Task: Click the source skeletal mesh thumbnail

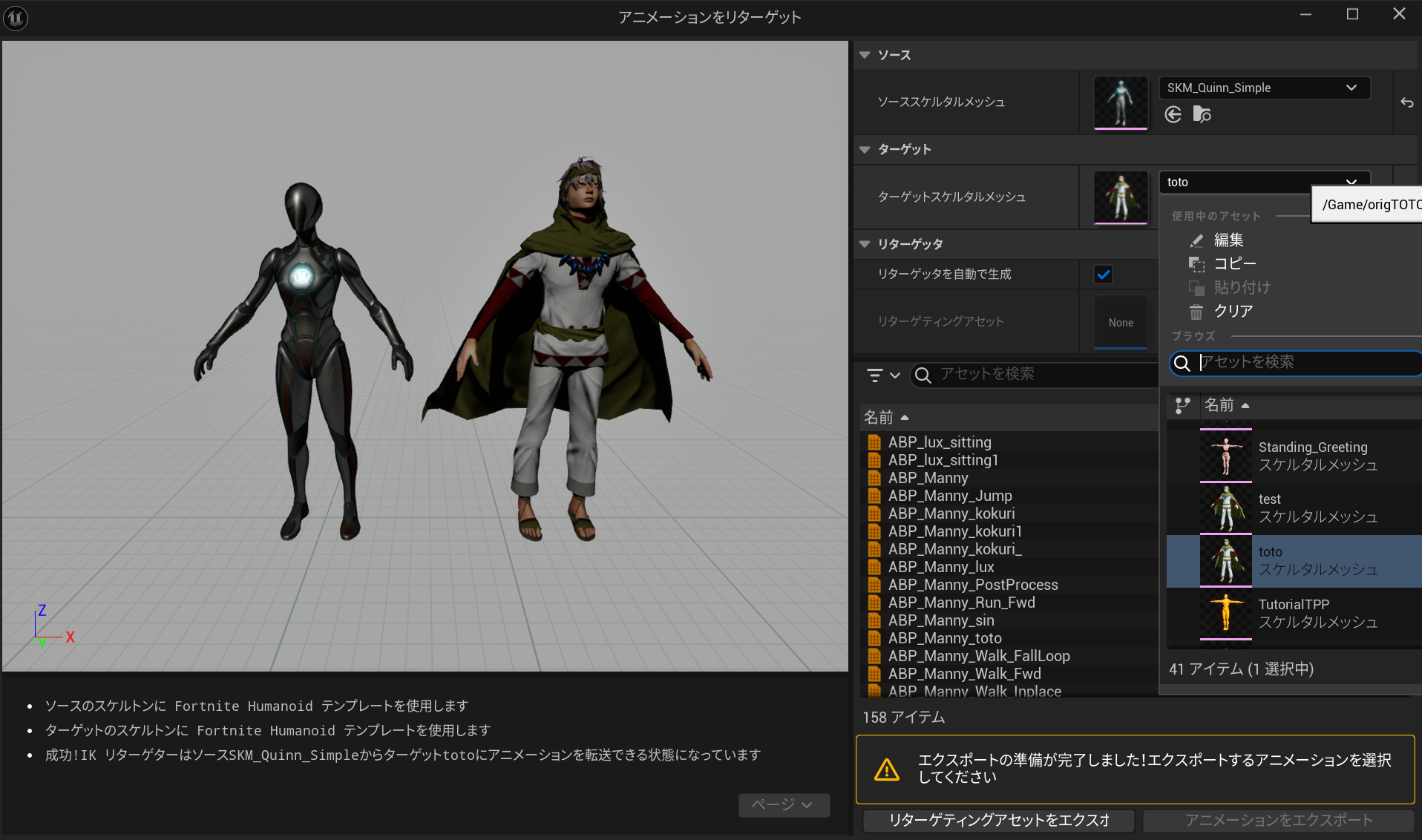Action: pos(1121,102)
